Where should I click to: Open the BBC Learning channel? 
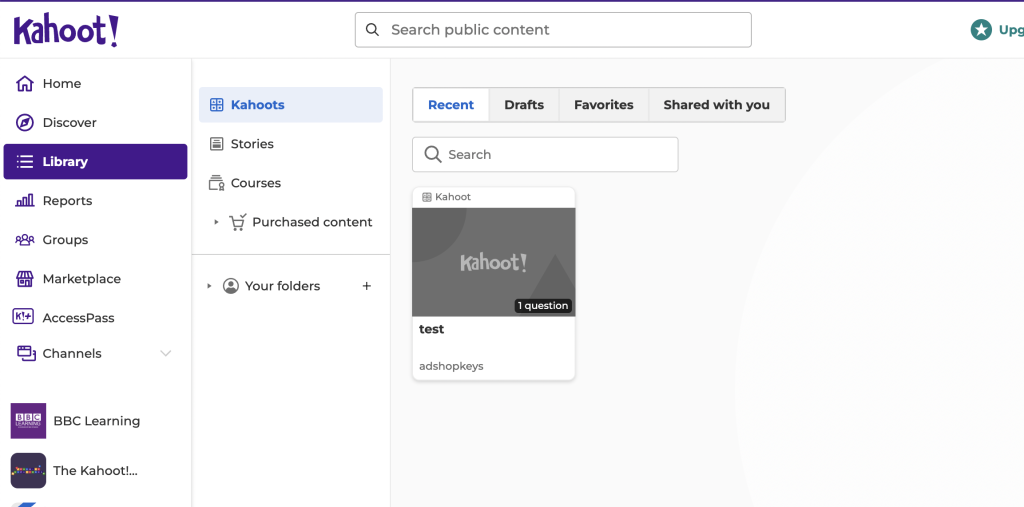[96, 421]
